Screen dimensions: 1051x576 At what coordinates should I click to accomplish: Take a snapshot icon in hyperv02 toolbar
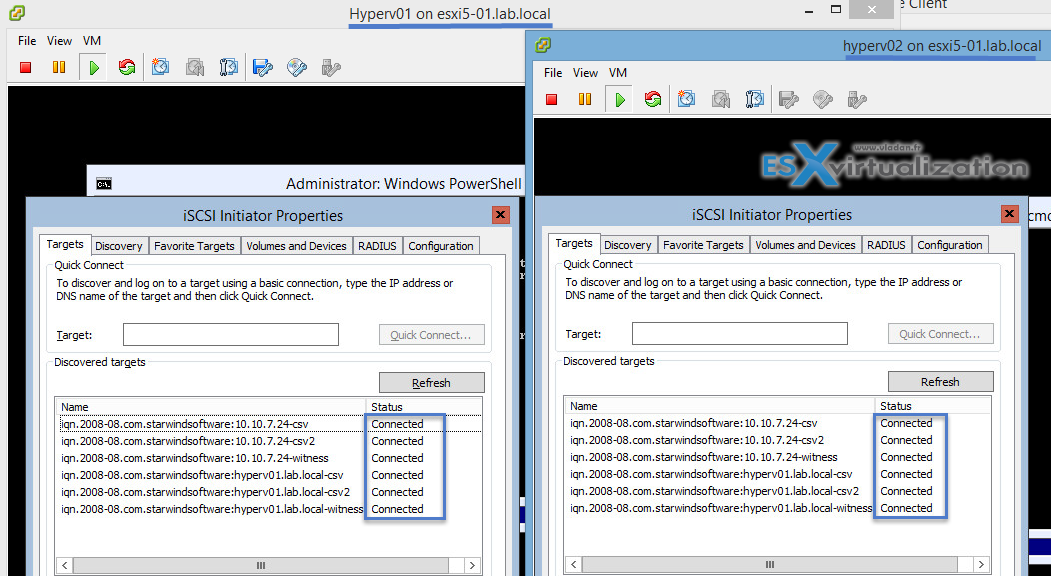686,99
